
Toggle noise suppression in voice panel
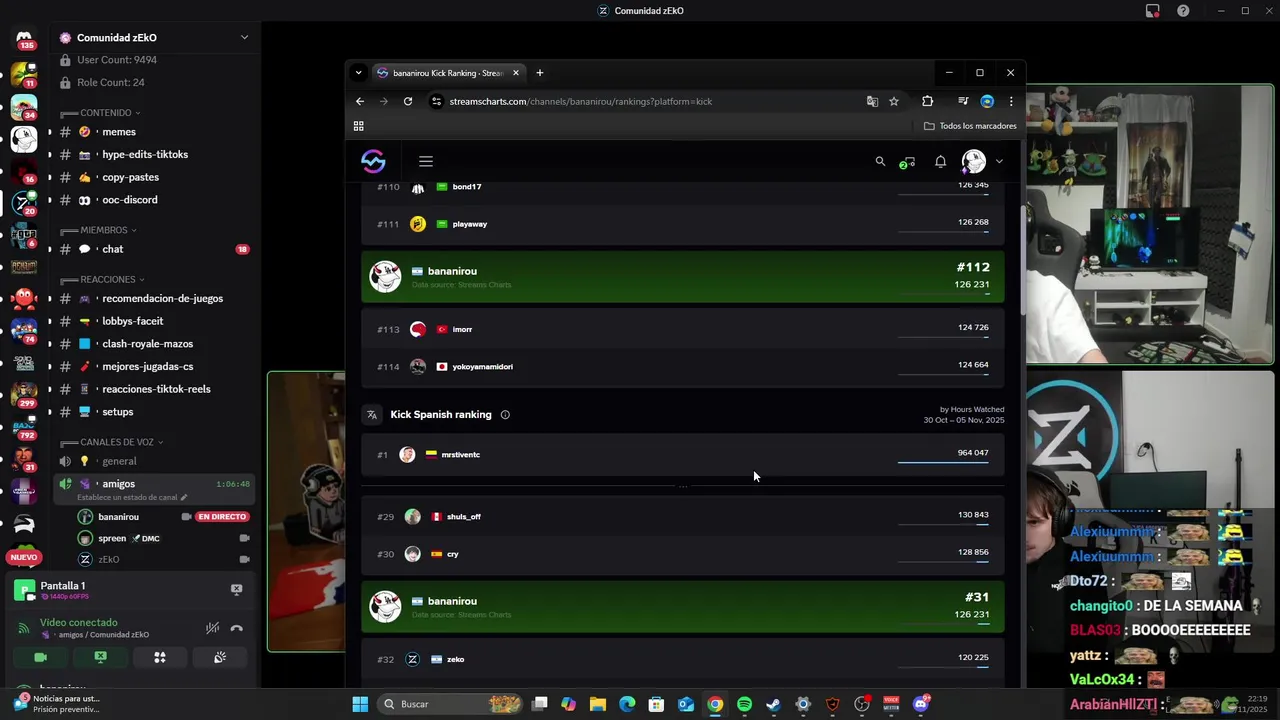pos(212,628)
